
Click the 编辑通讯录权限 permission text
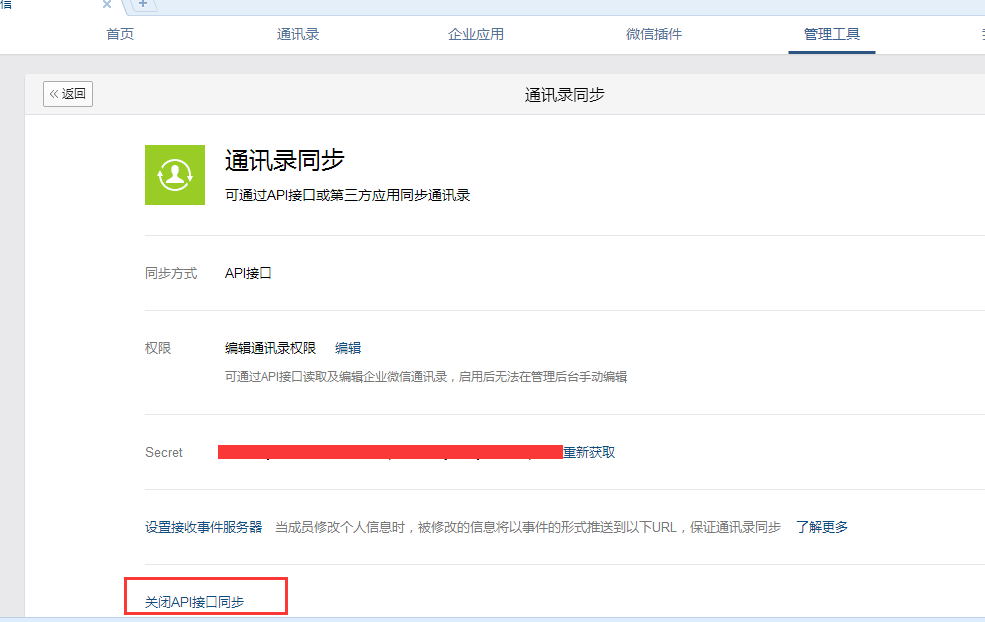tap(270, 348)
